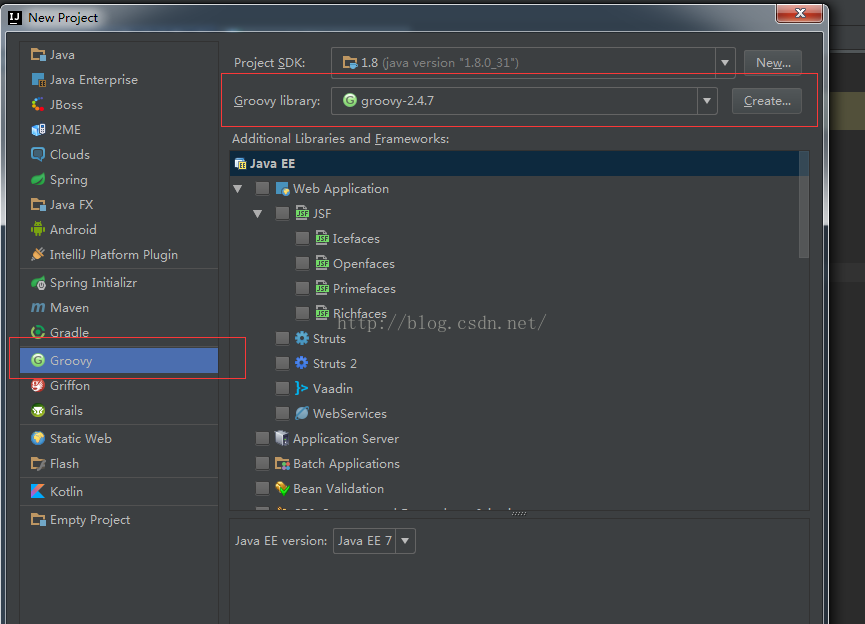Click the Application Server icon
The height and width of the screenshot is (624, 865).
click(x=282, y=438)
